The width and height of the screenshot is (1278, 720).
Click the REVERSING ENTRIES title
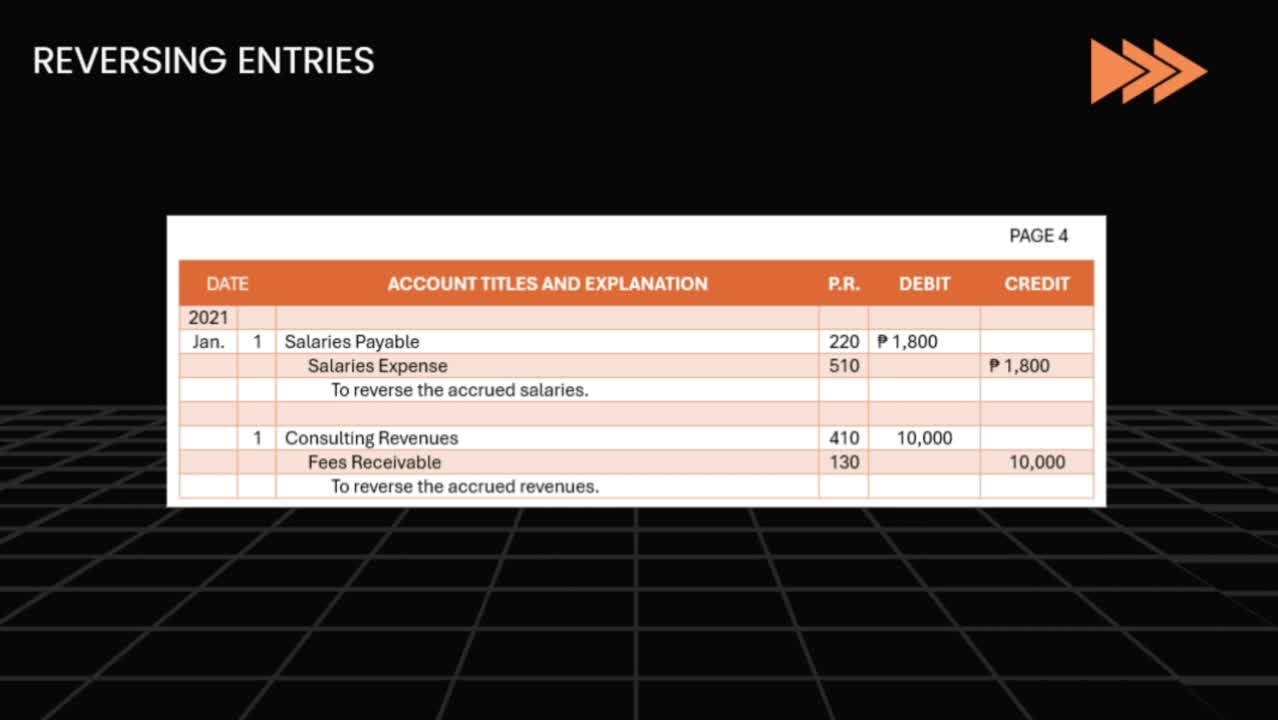[x=203, y=61]
